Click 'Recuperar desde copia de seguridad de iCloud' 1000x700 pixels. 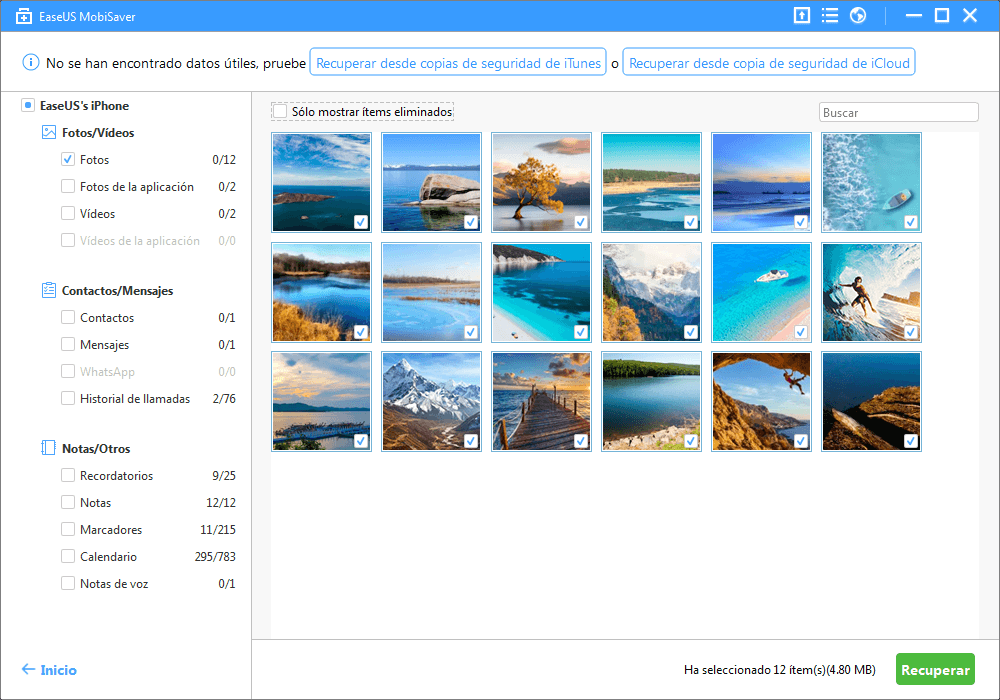coord(769,63)
